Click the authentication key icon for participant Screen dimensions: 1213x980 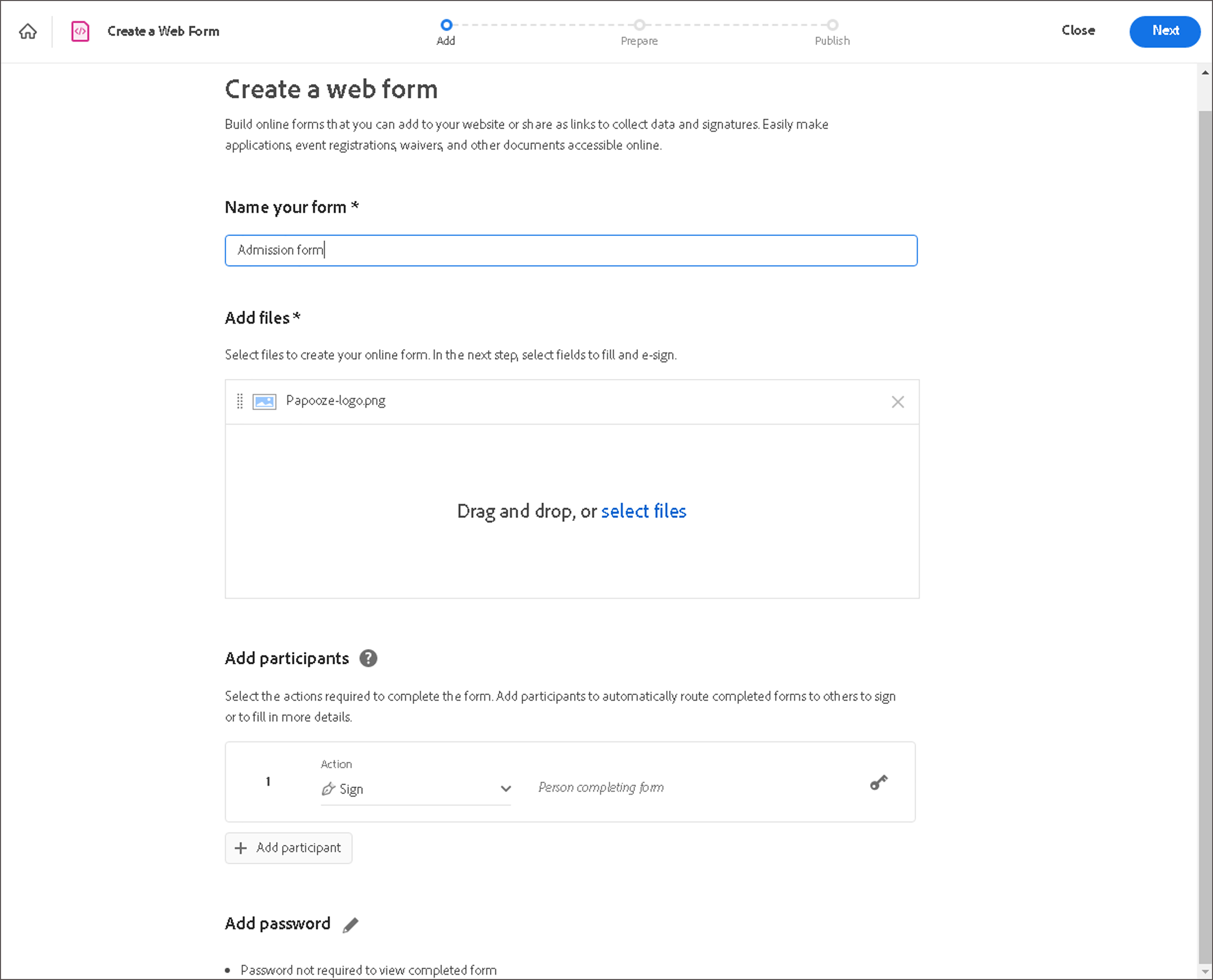[878, 783]
